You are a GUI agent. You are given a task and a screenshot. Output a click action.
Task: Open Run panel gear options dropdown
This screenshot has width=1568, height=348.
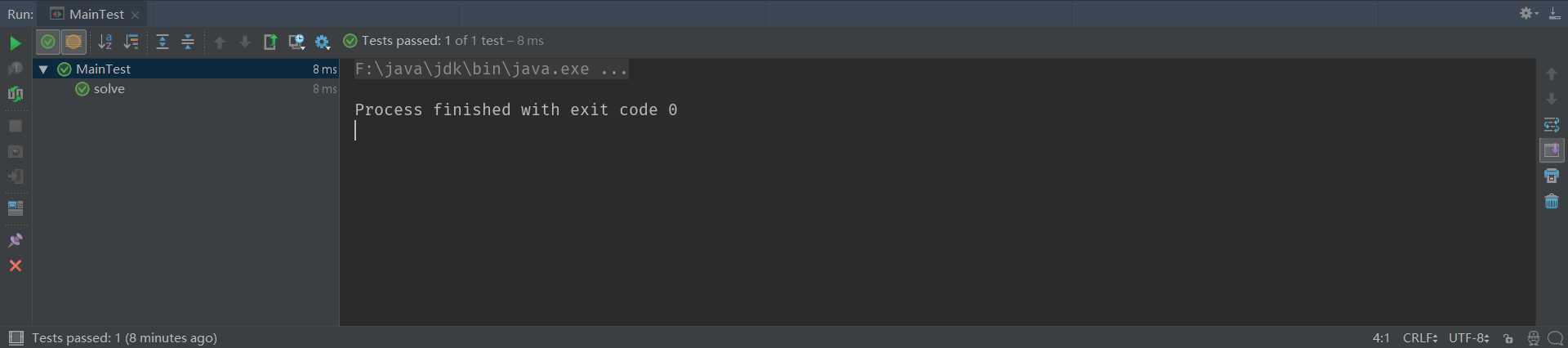tap(1529, 13)
